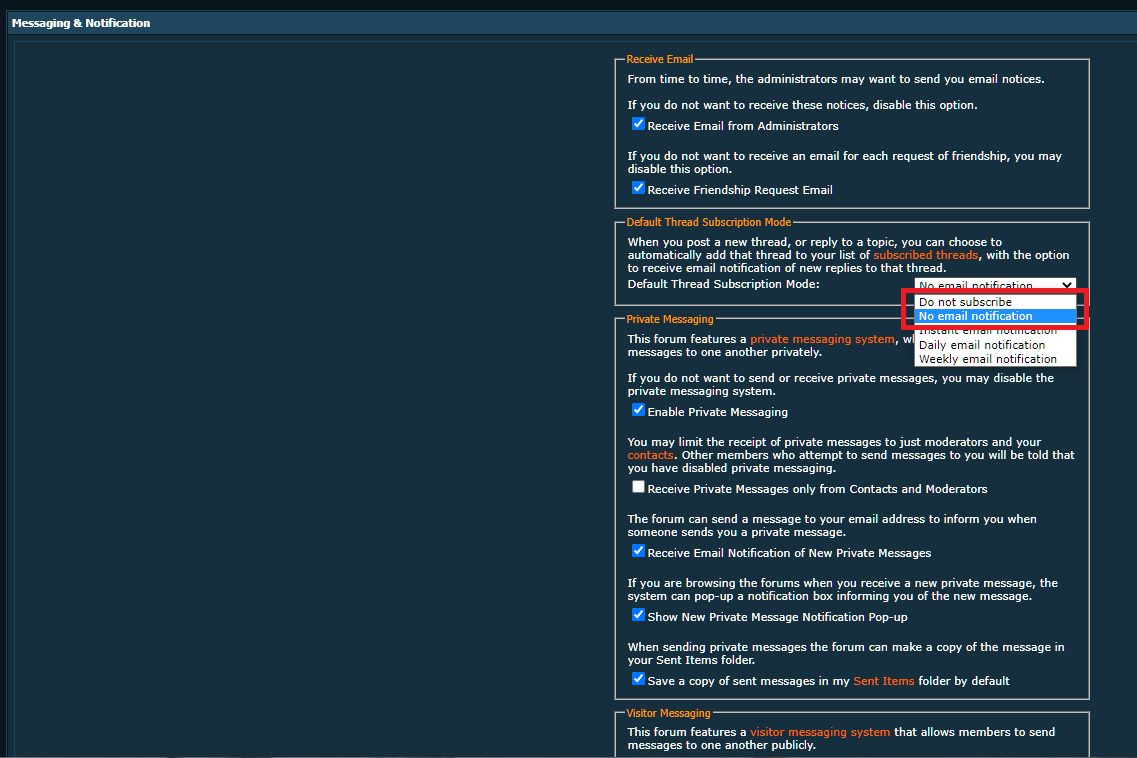
Task: Uncheck Show New Private Message Notification Pop-up
Action: [x=638, y=616]
